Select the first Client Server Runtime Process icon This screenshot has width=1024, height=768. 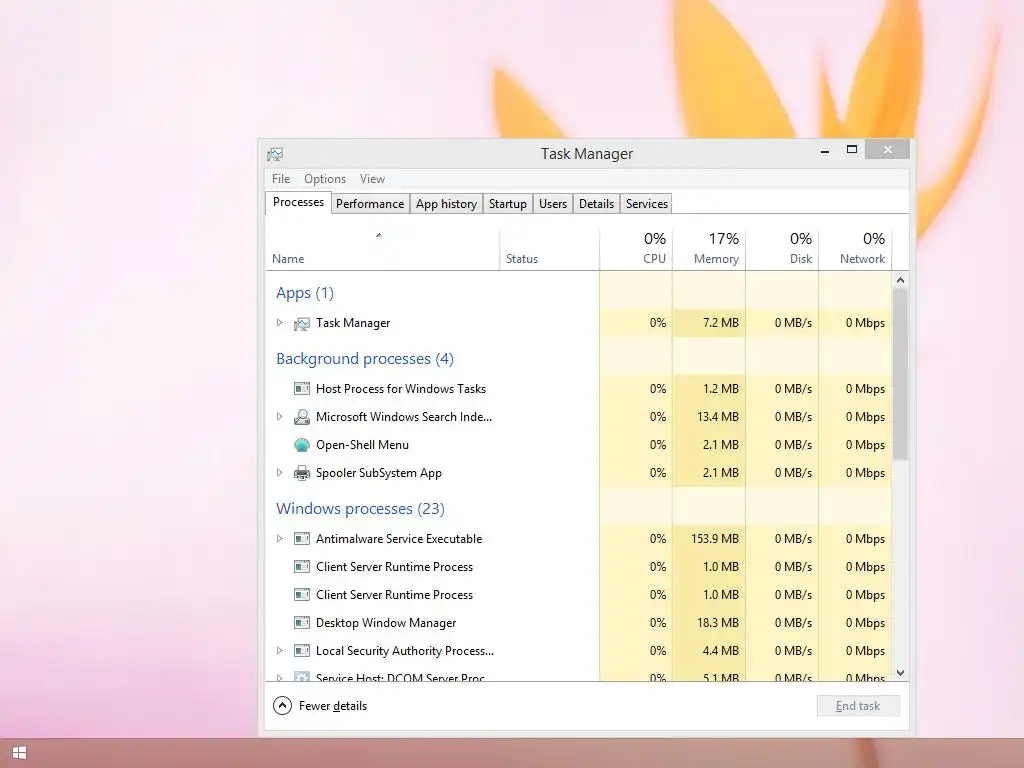[302, 567]
